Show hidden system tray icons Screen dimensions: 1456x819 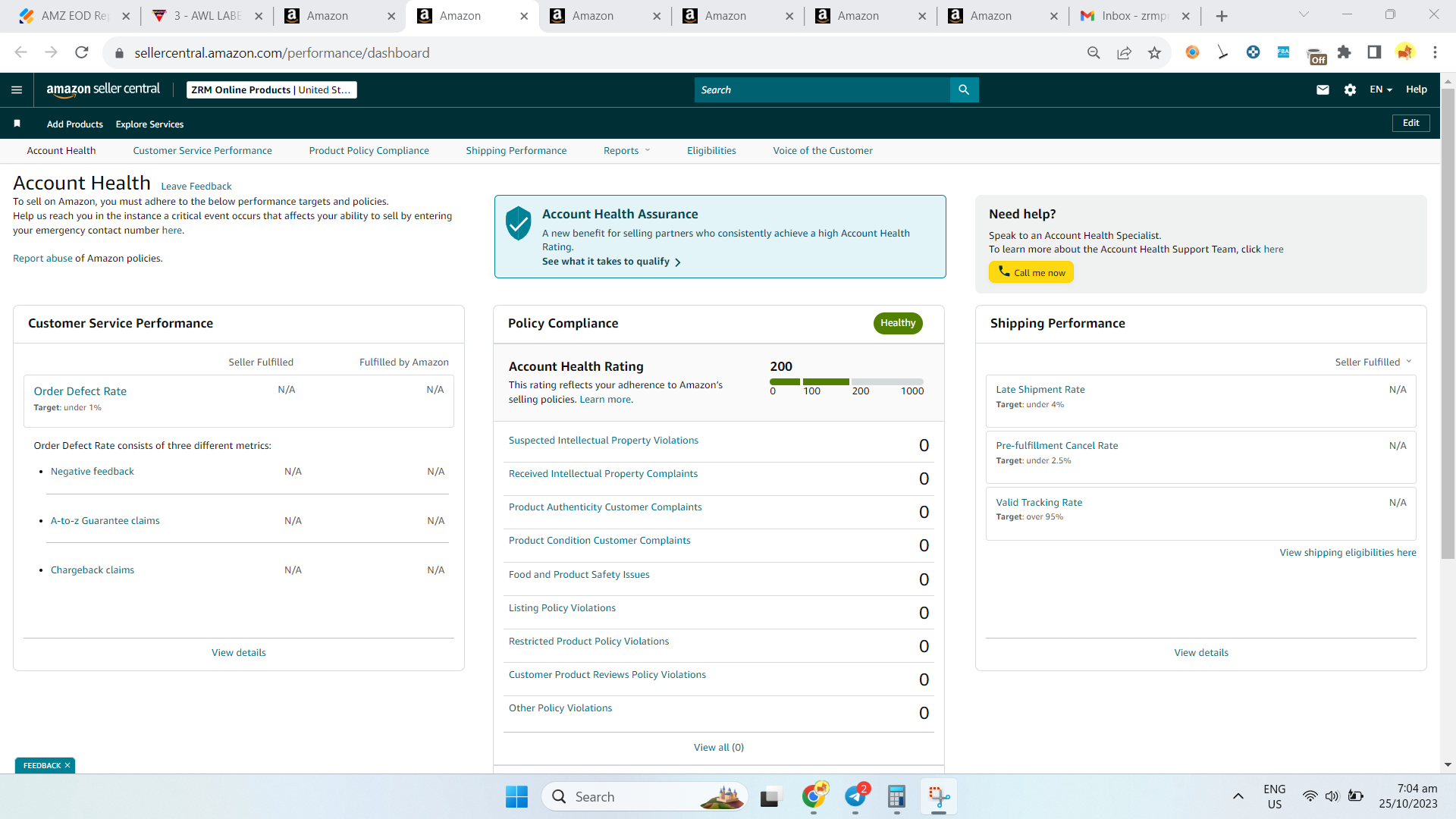pyautogui.click(x=1238, y=796)
